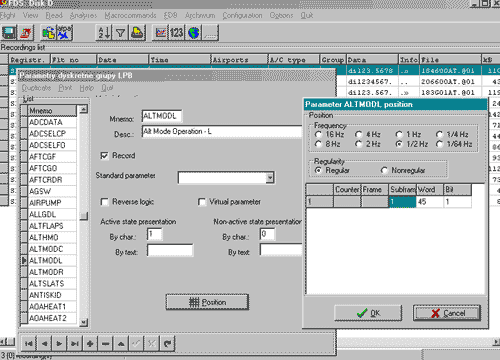Click the Airports column header in recordings list
The width and height of the screenshot is (500, 360).
(x=239, y=60)
